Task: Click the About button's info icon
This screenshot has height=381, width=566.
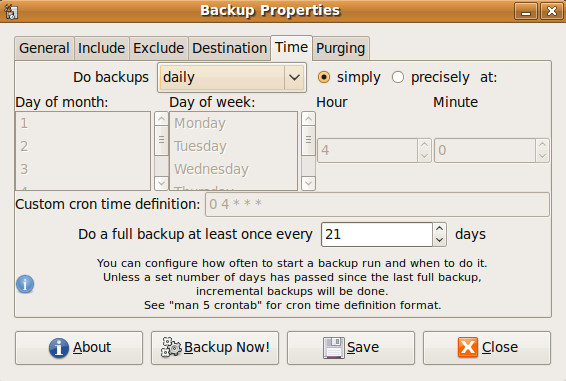Action: 59,348
